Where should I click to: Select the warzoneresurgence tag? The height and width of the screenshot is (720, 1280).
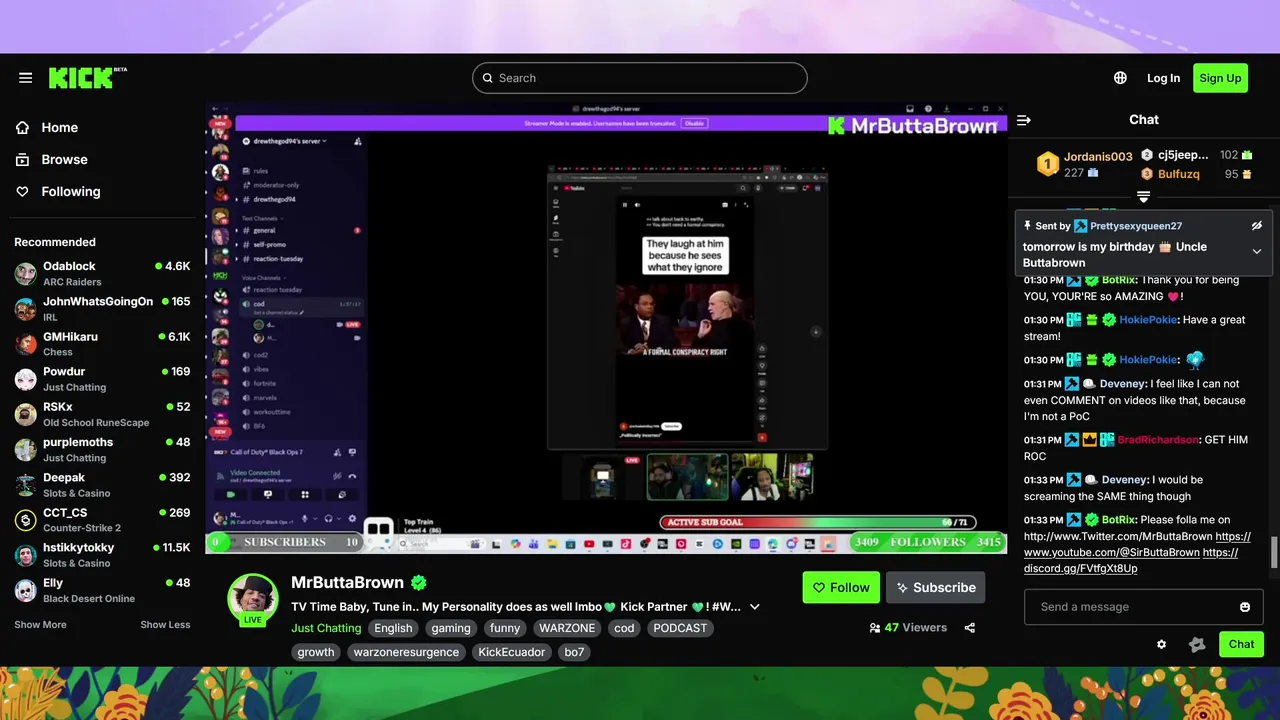[x=406, y=652]
